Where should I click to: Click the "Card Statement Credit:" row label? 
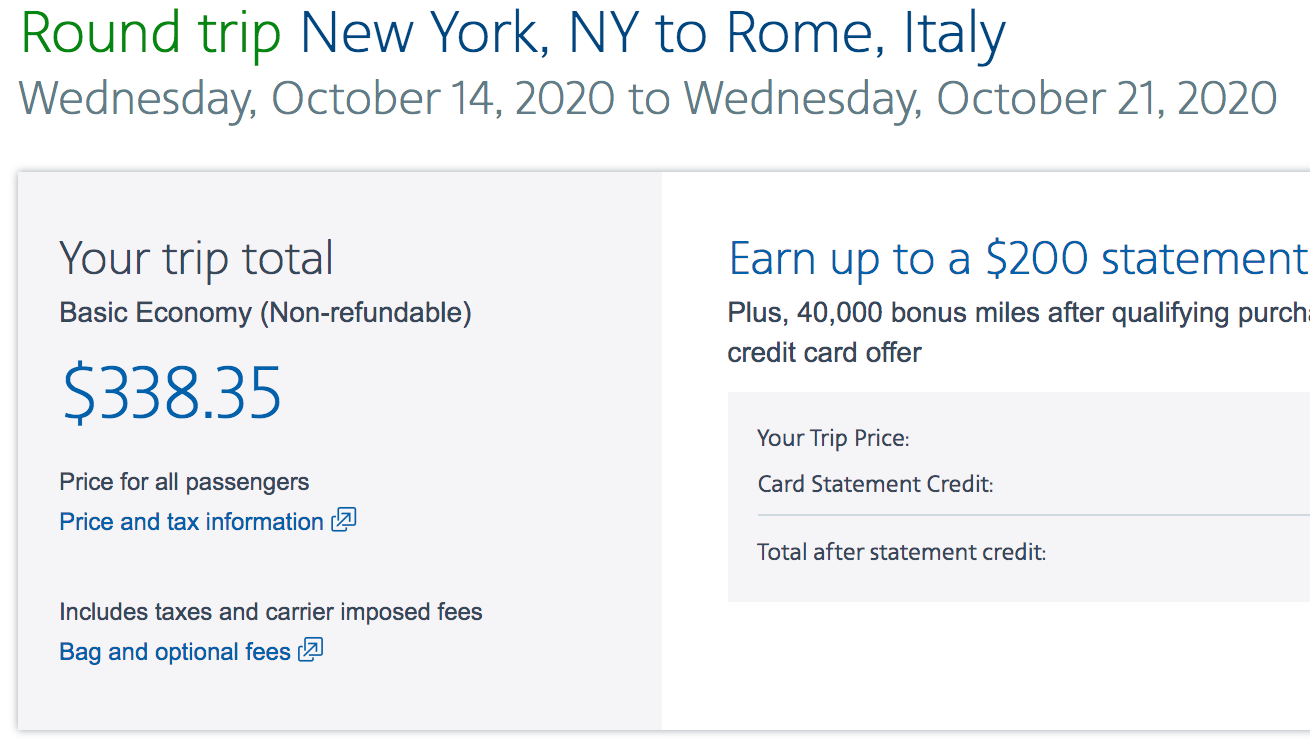point(875,485)
